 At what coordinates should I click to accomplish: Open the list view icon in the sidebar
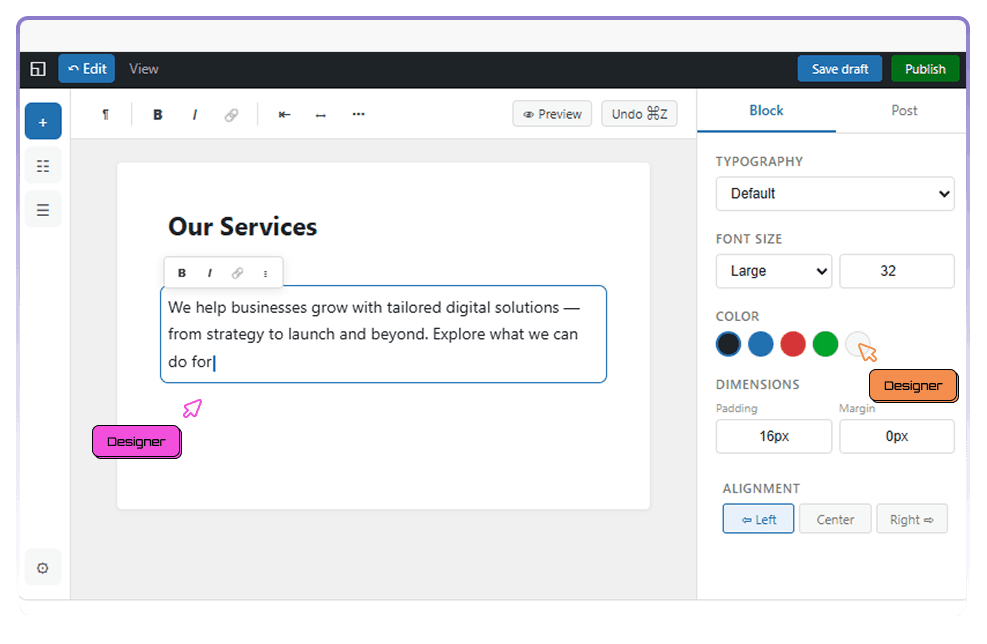[x=43, y=210]
